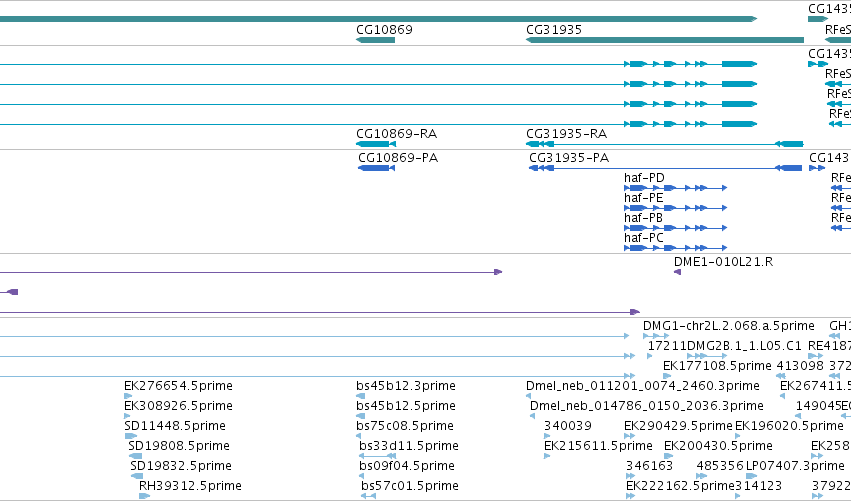Select the CG31935-RA transcript label

coord(566,134)
